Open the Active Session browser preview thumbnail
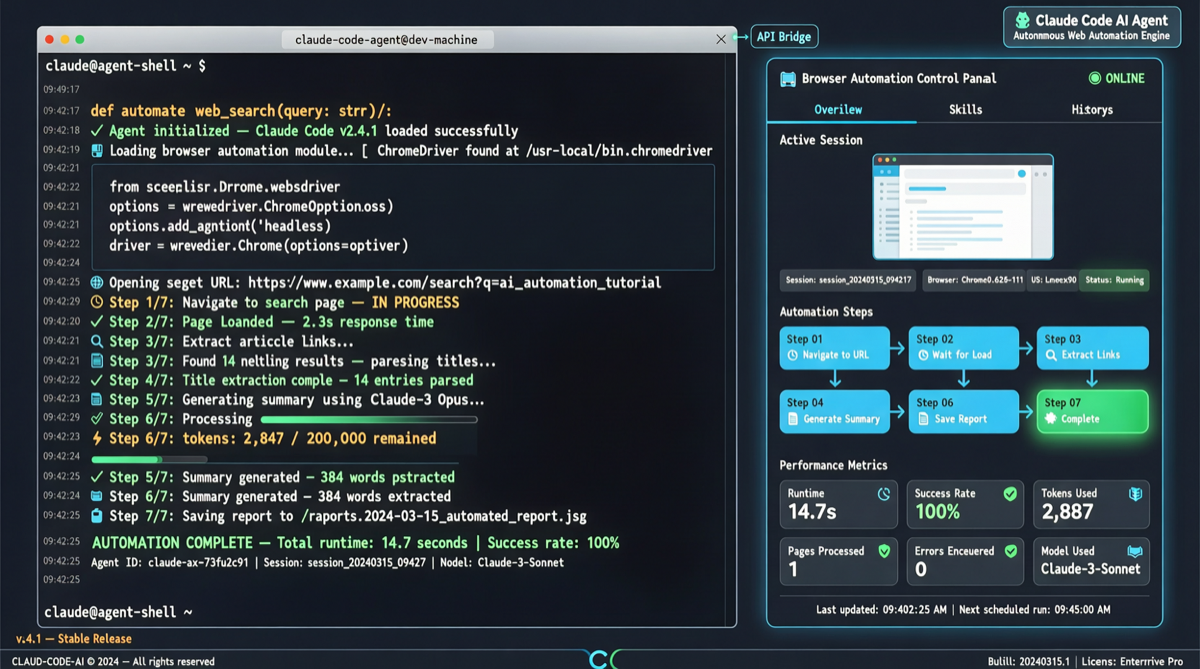Image resolution: width=1200 pixels, height=669 pixels. [x=963, y=207]
